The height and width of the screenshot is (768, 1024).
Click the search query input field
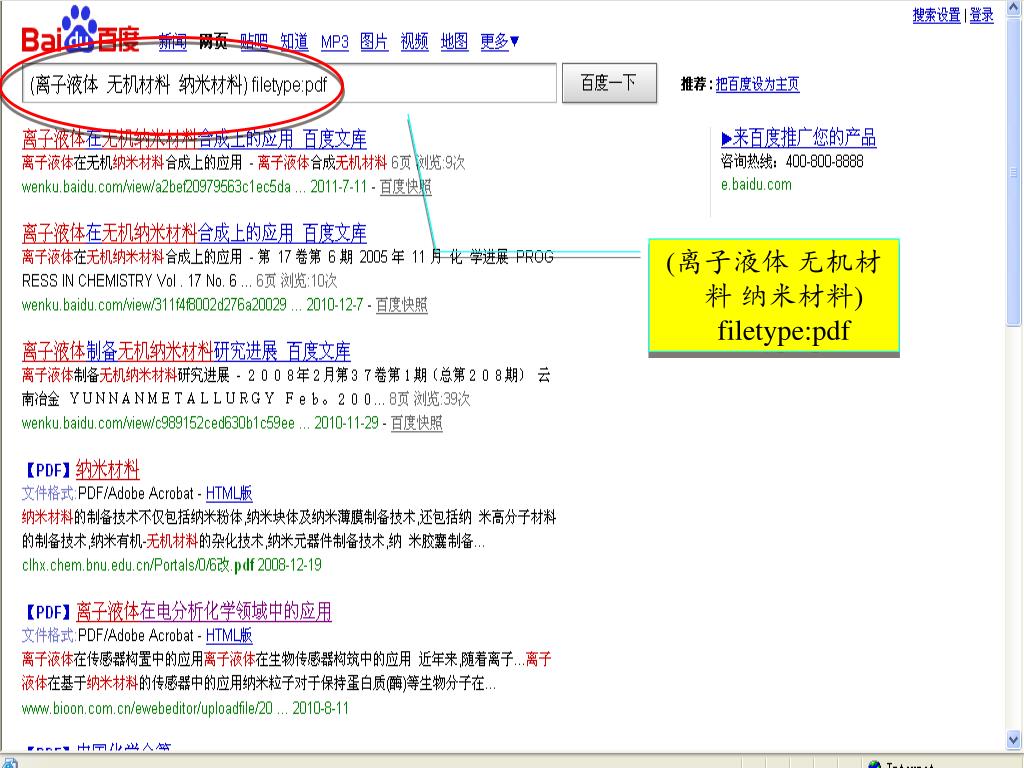pyautogui.click(x=289, y=83)
